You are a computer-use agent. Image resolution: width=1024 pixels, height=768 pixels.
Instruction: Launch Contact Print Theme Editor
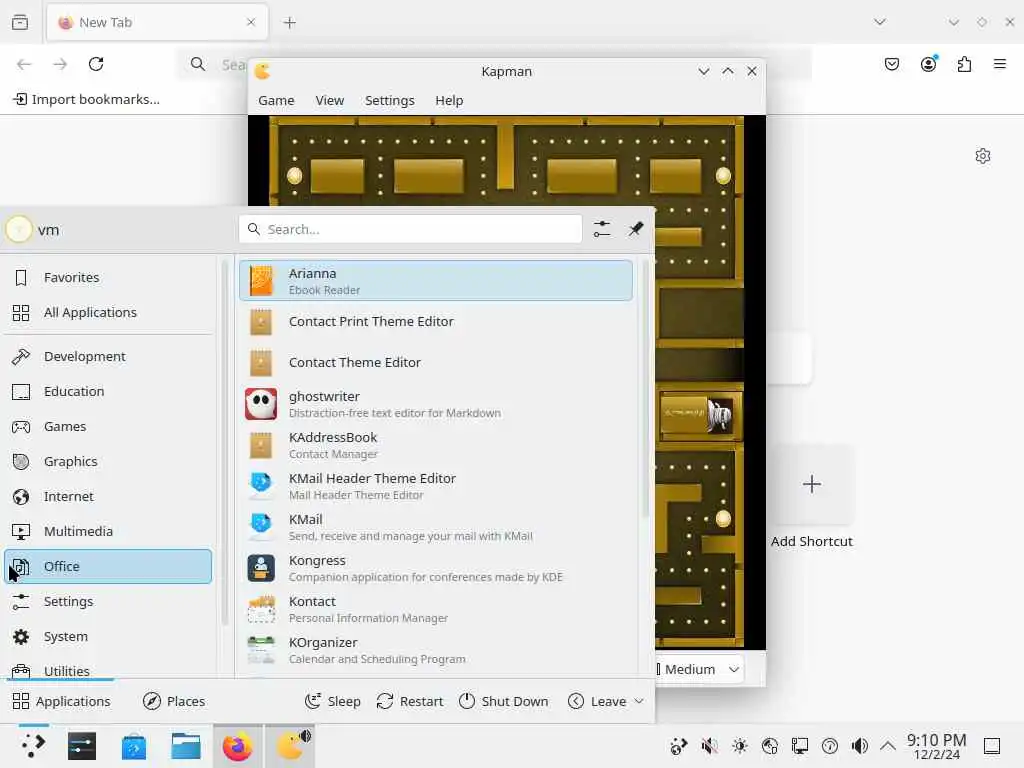[436, 322]
